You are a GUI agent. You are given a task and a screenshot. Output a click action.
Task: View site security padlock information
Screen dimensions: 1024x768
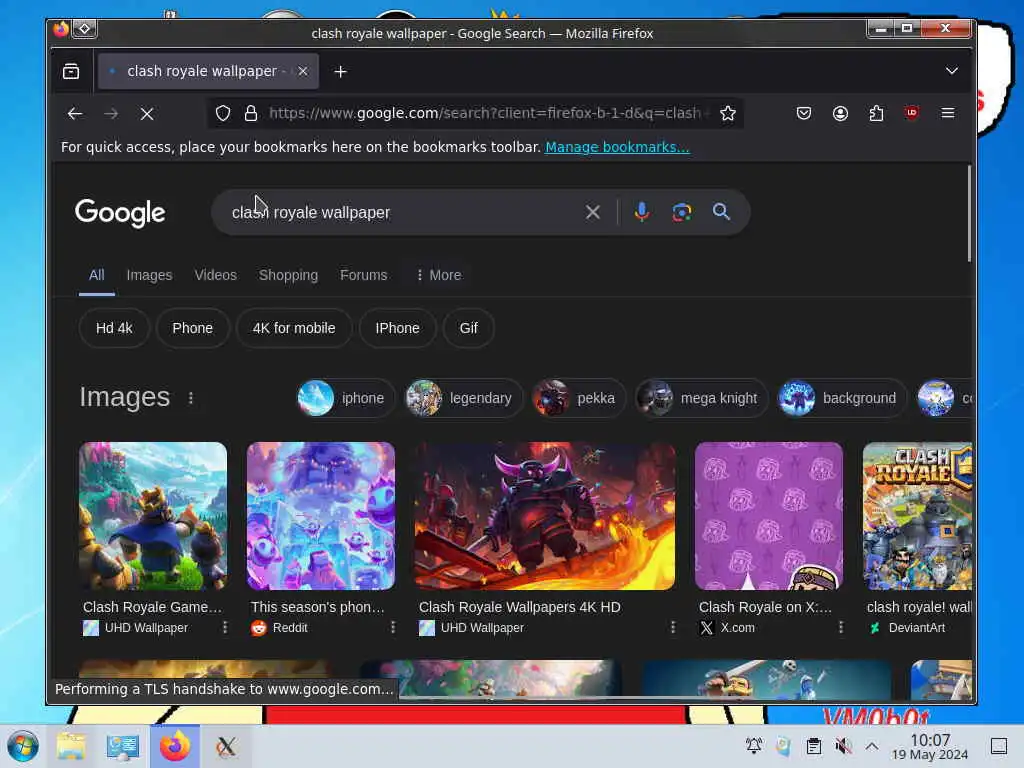[x=251, y=114]
